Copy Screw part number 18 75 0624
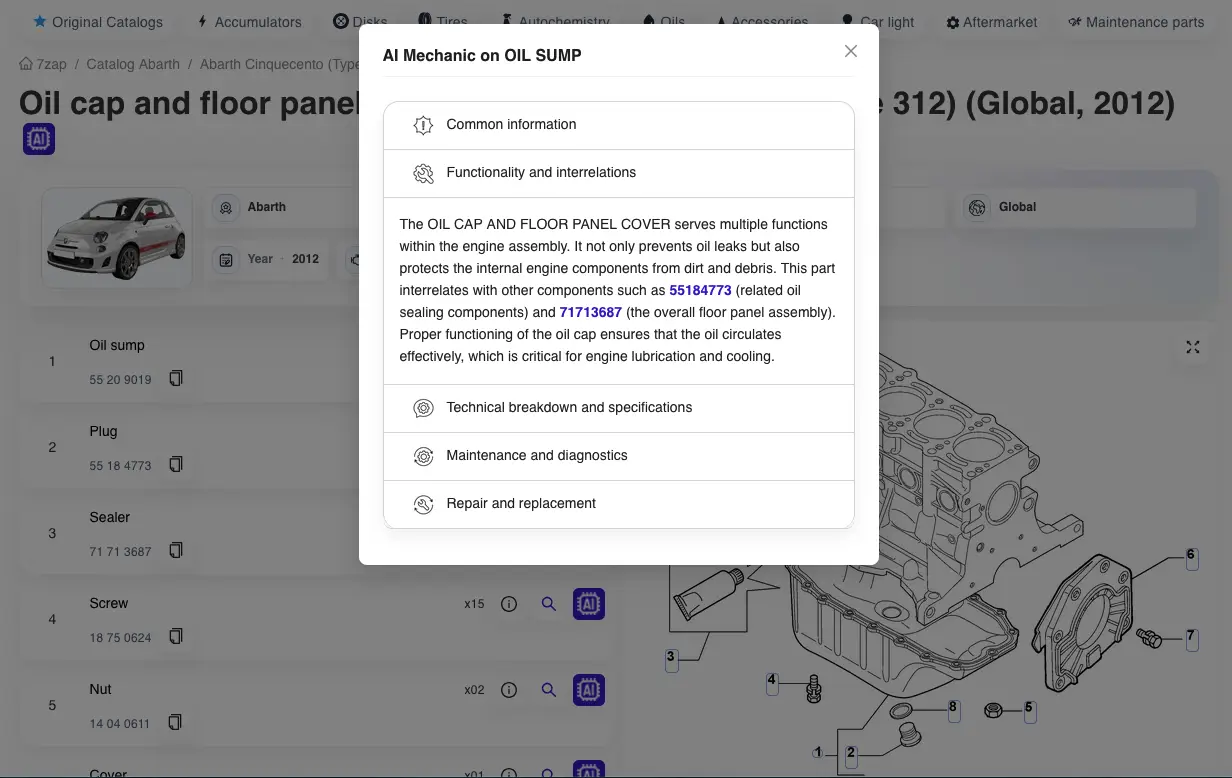The height and width of the screenshot is (778, 1232). click(x=176, y=636)
